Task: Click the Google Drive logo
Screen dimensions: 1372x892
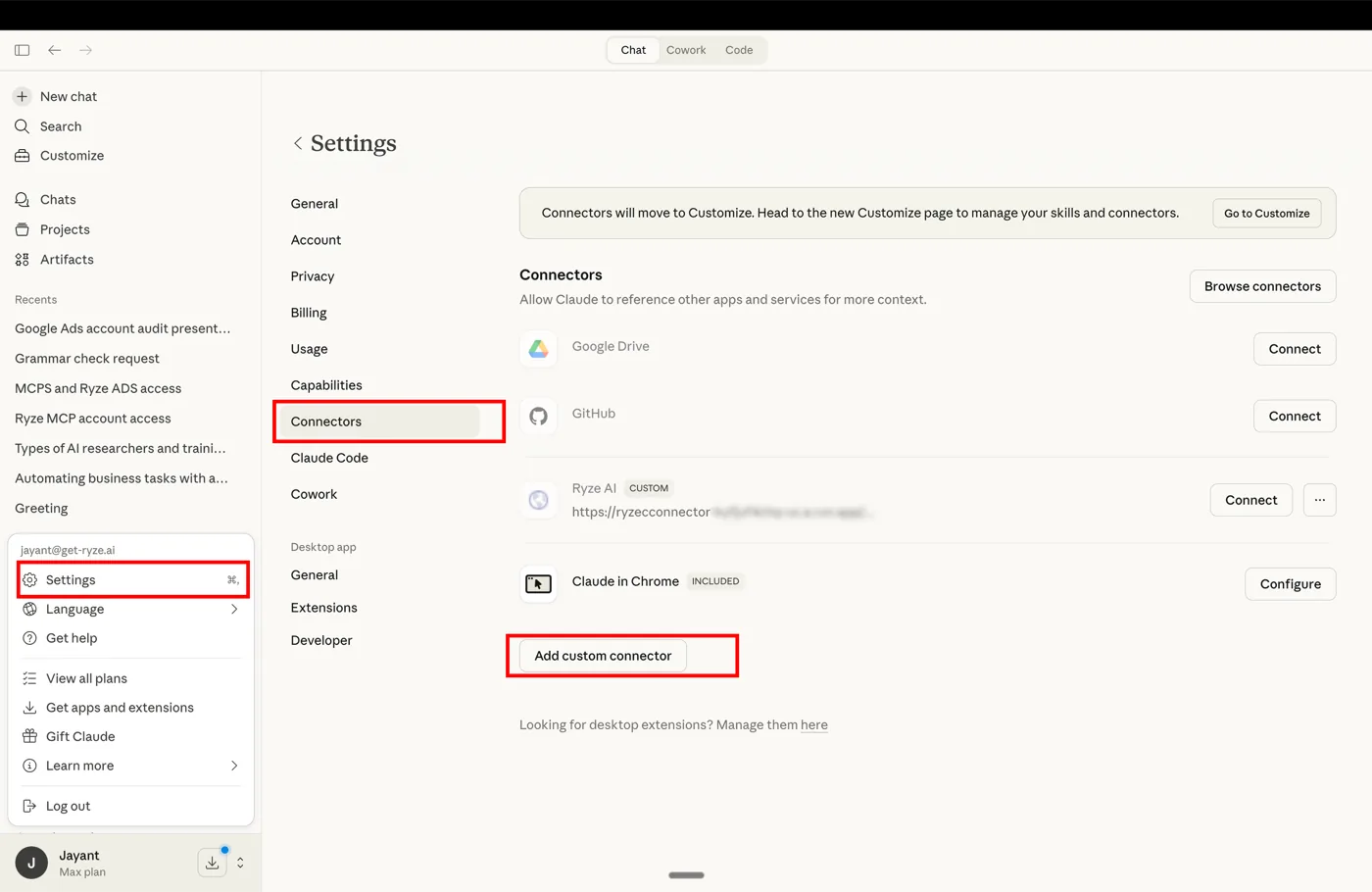Action: click(538, 349)
